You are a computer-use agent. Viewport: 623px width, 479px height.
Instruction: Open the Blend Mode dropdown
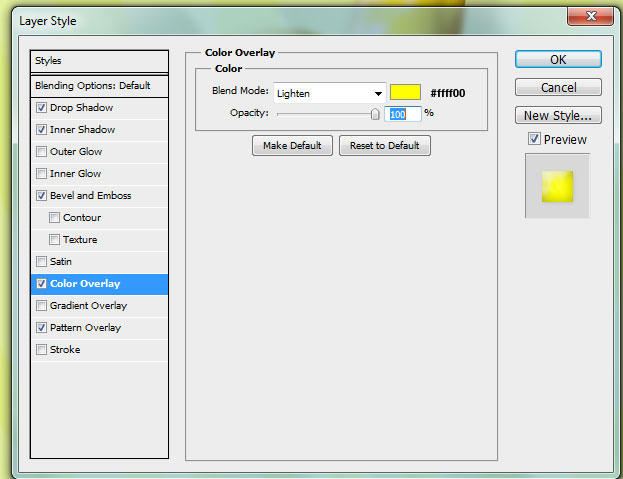(x=329, y=93)
